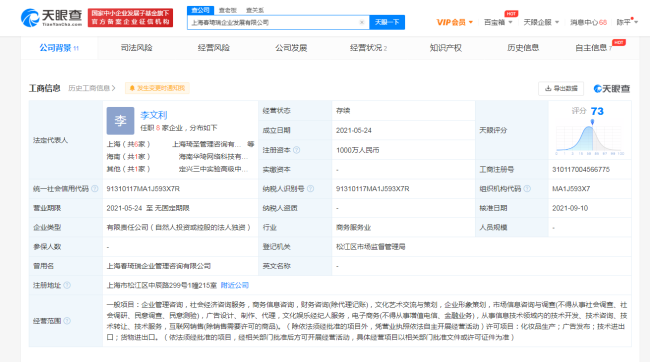Select the 查老板 search tab
This screenshot has width=650, height=362.
pos(228,10)
